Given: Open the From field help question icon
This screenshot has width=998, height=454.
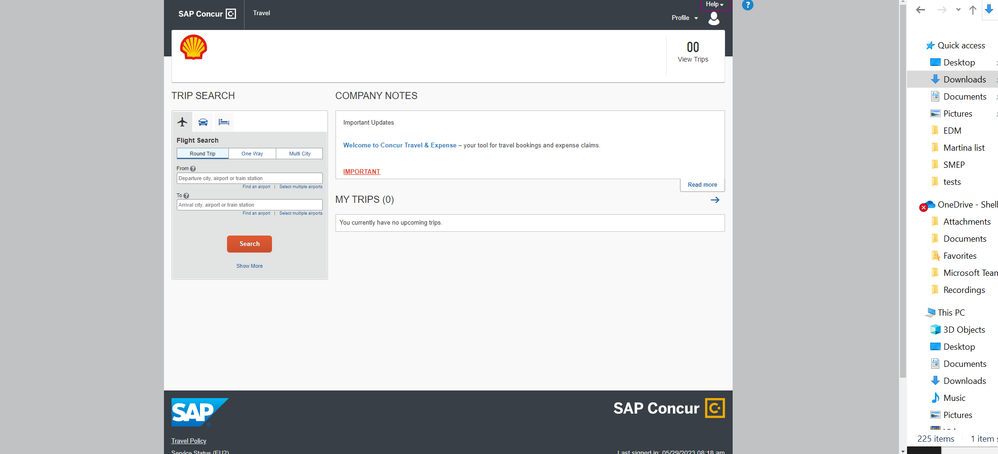Looking at the screenshot, I should (x=193, y=169).
